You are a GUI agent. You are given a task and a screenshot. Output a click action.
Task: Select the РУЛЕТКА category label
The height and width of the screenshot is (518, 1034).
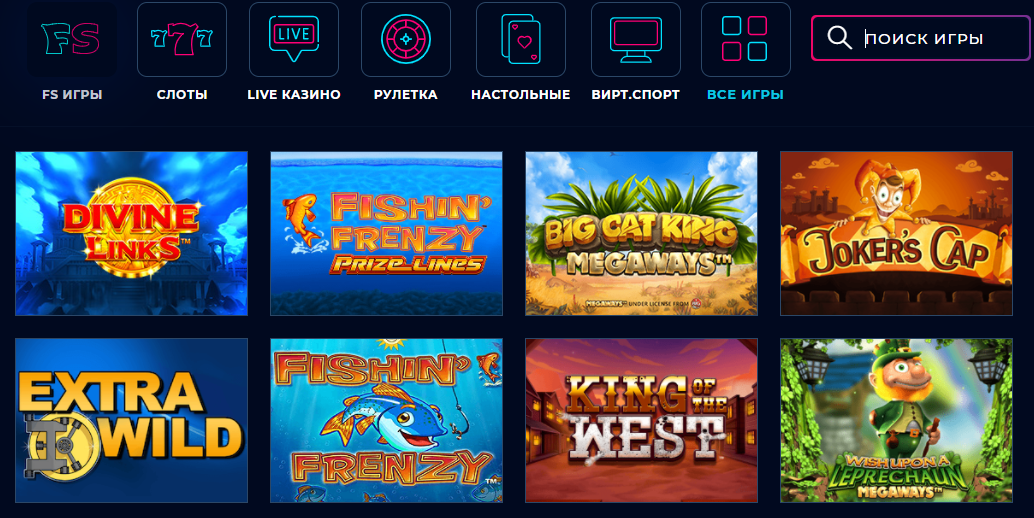tap(406, 94)
